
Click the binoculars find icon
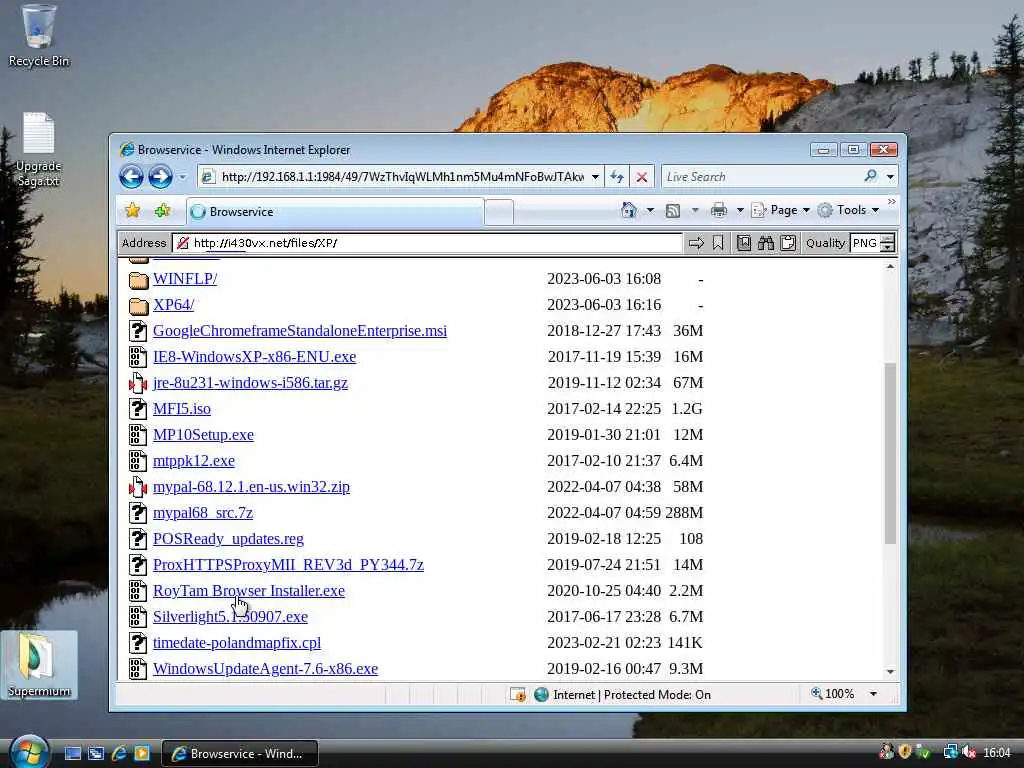pos(765,243)
